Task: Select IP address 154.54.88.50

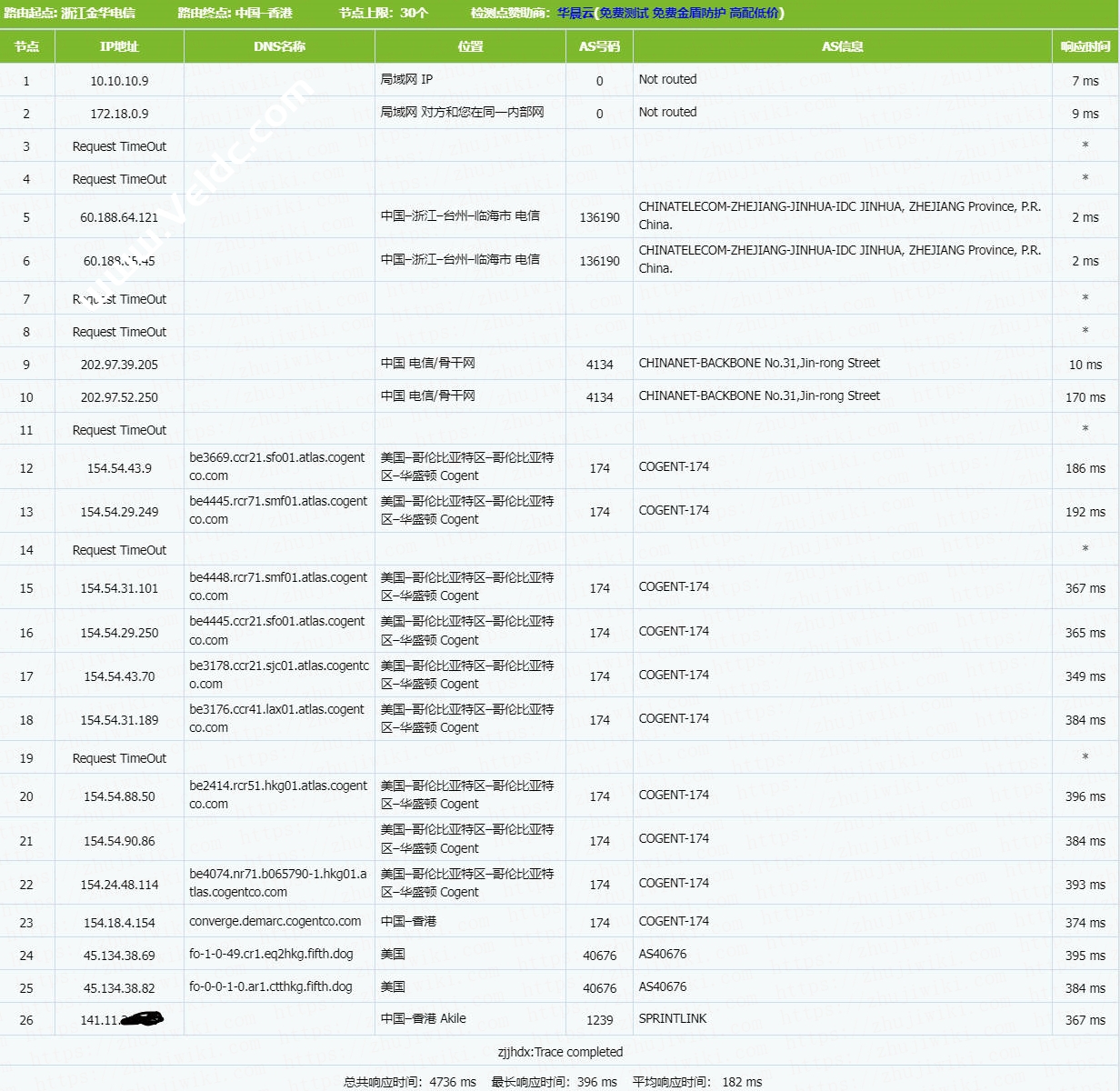Action: pos(119,796)
